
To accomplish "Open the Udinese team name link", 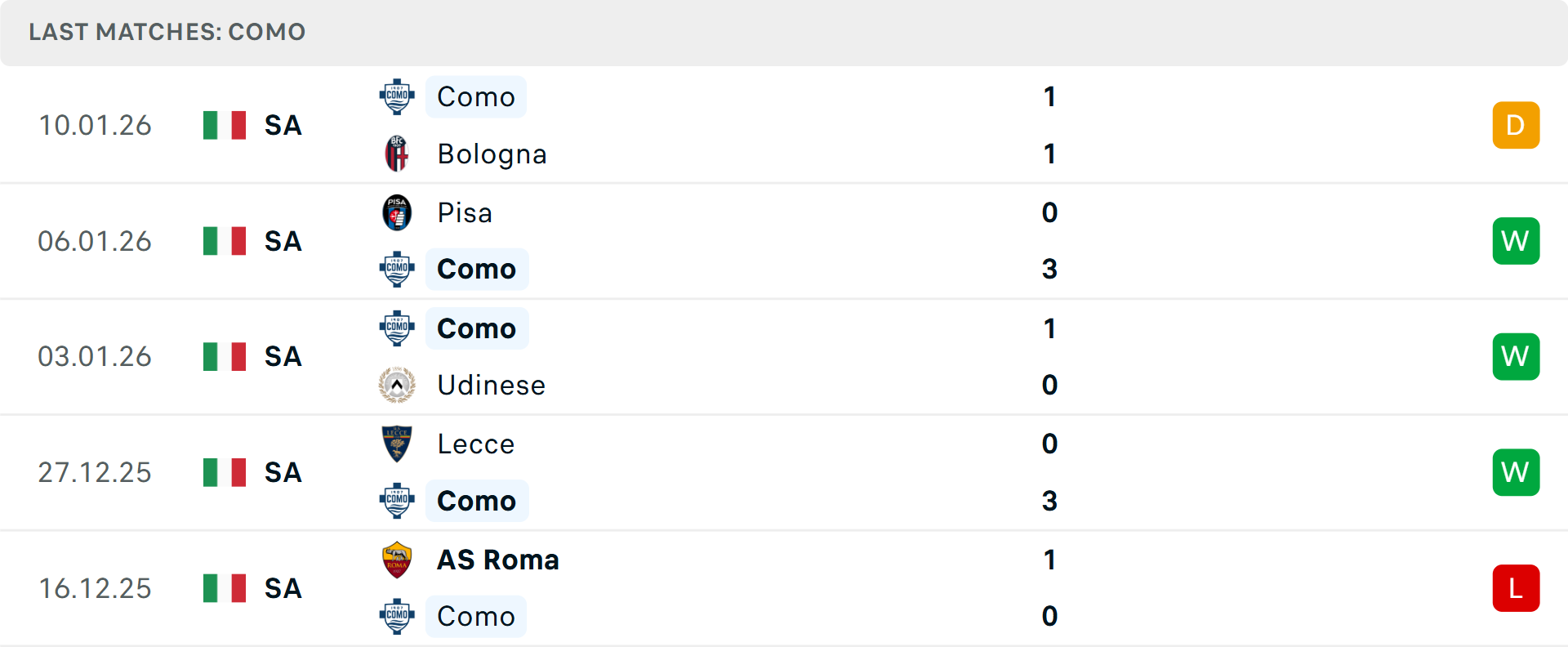I will click(491, 385).
